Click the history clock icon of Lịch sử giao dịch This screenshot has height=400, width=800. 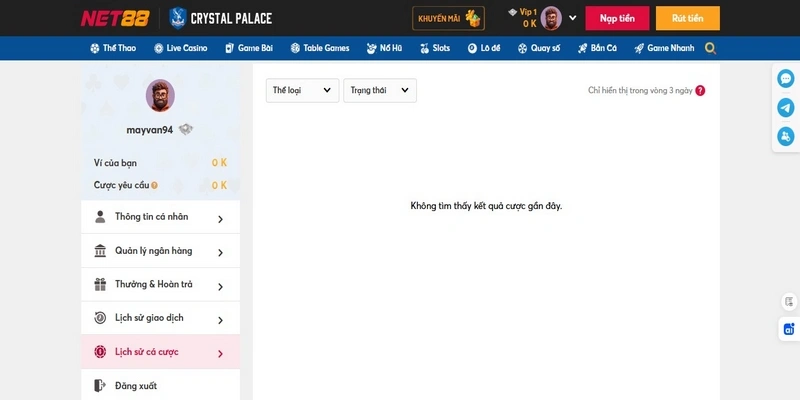(100, 318)
